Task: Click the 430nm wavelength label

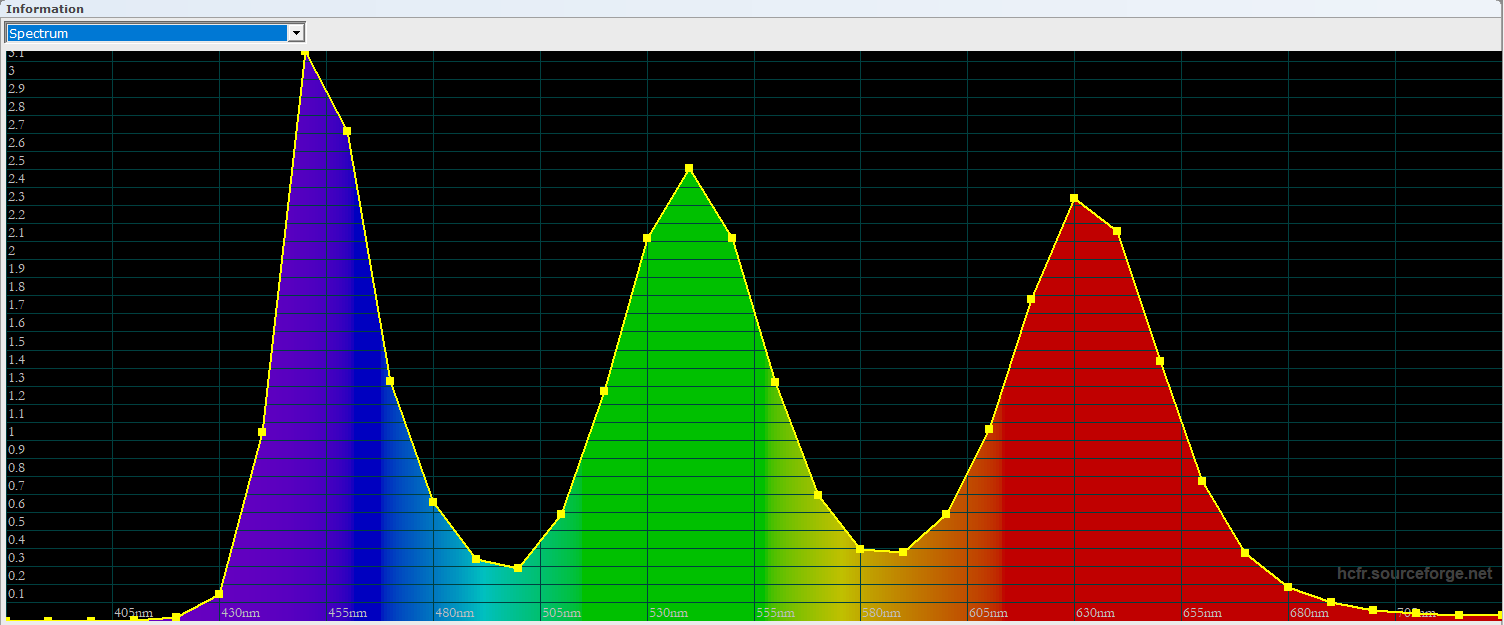Action: (240, 612)
